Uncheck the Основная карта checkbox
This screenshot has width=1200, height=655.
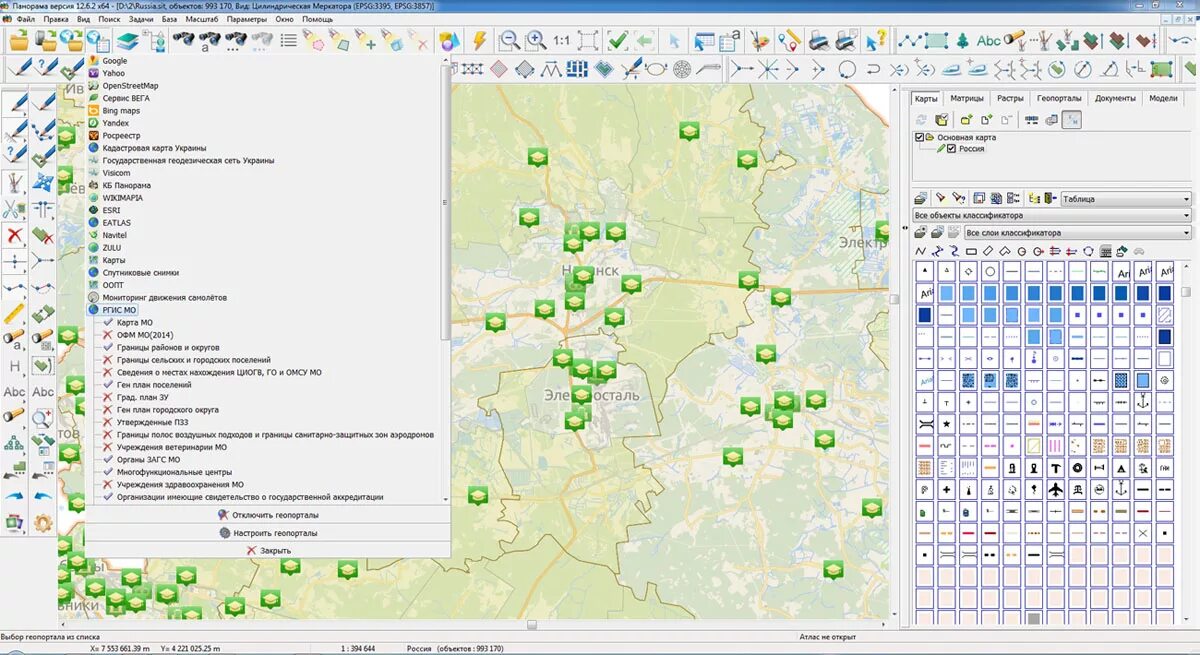(x=920, y=137)
